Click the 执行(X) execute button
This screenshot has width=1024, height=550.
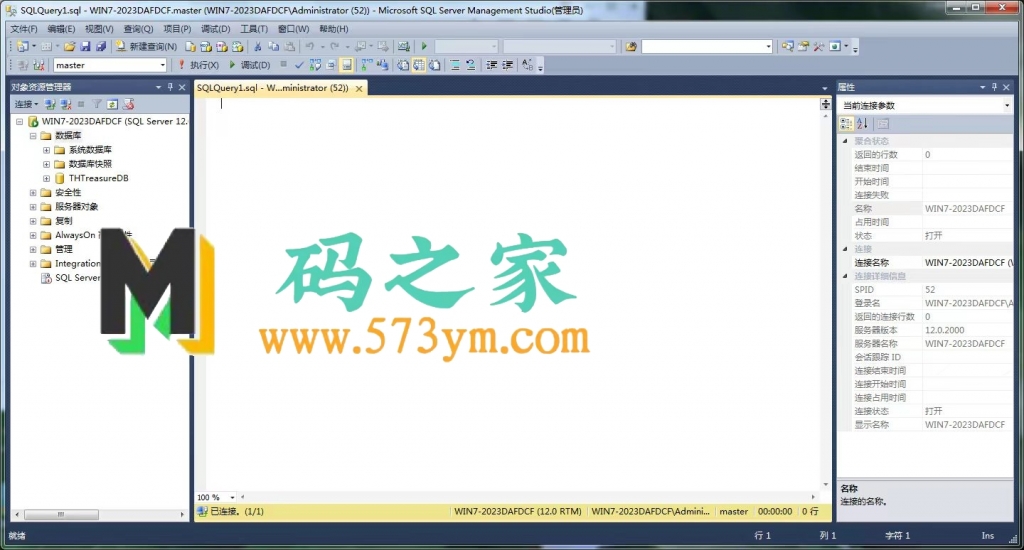click(x=199, y=65)
